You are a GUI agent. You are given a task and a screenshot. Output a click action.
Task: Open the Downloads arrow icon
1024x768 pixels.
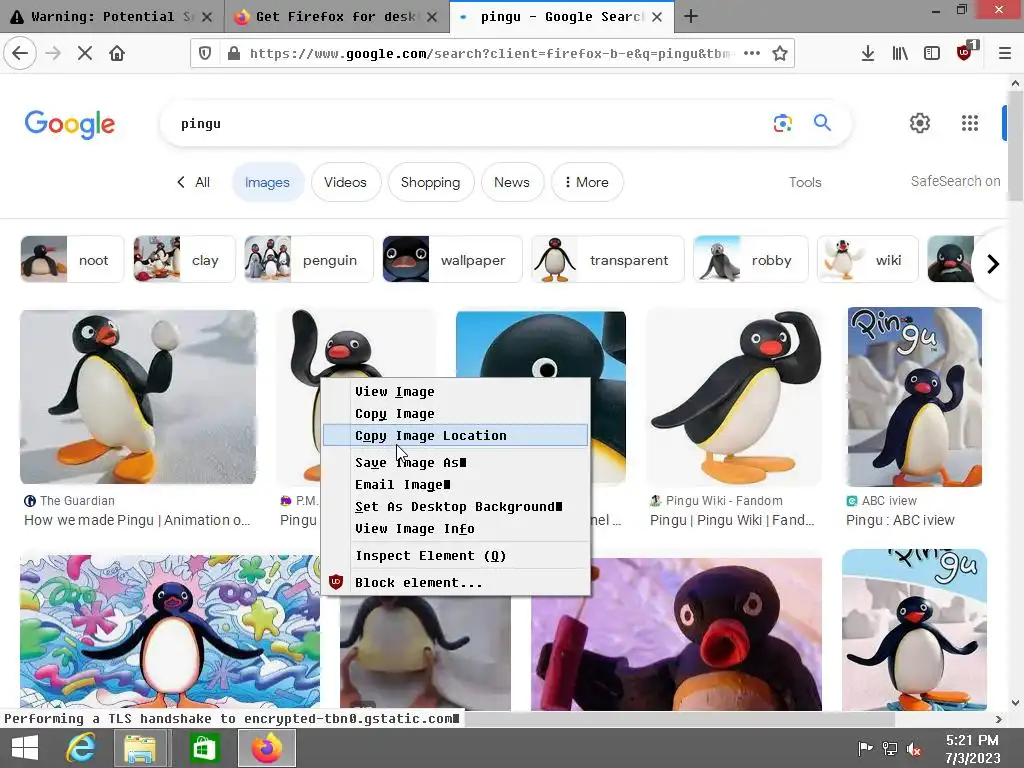[x=868, y=54]
